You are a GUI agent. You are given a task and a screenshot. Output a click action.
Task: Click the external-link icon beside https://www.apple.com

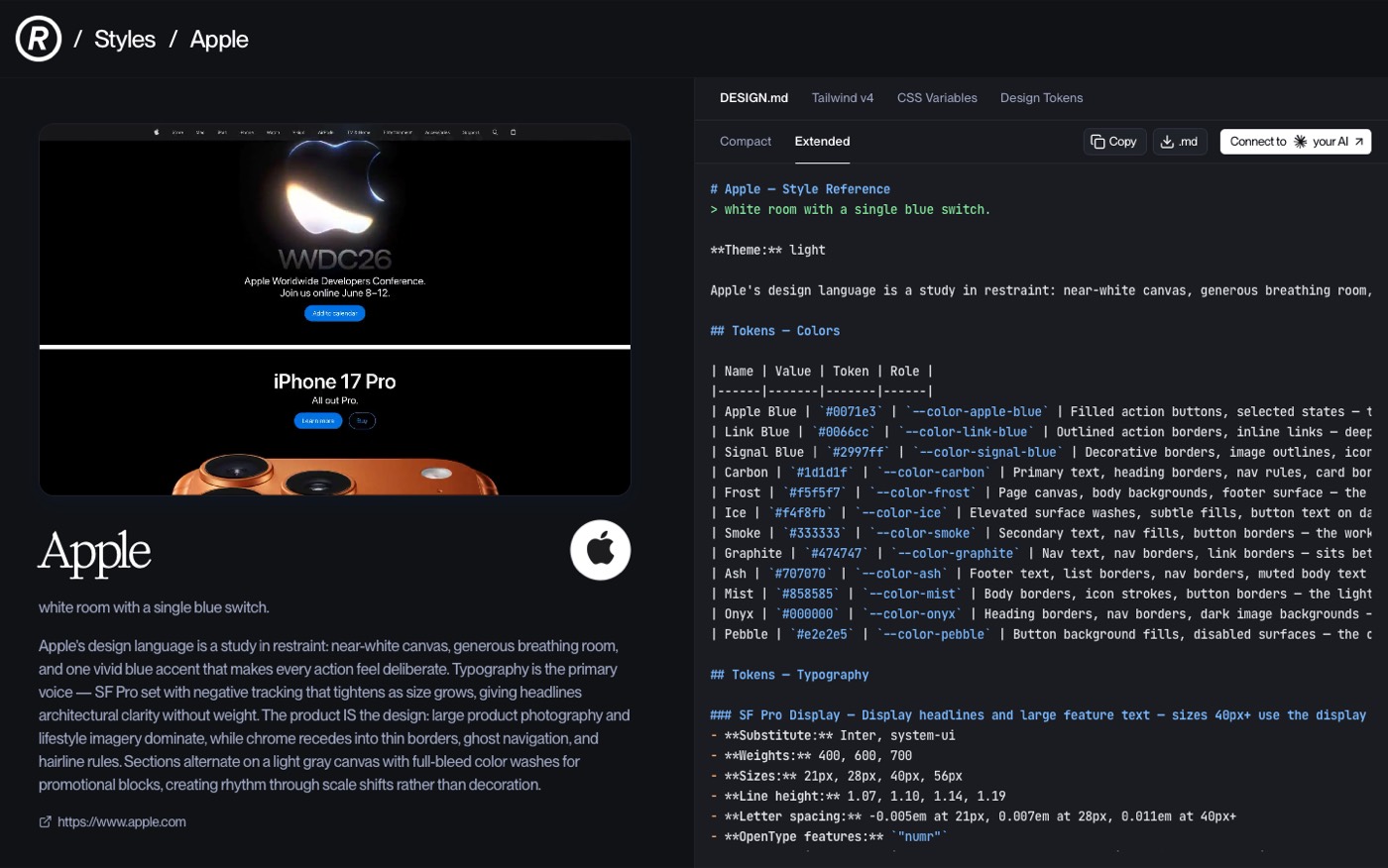[x=45, y=821]
